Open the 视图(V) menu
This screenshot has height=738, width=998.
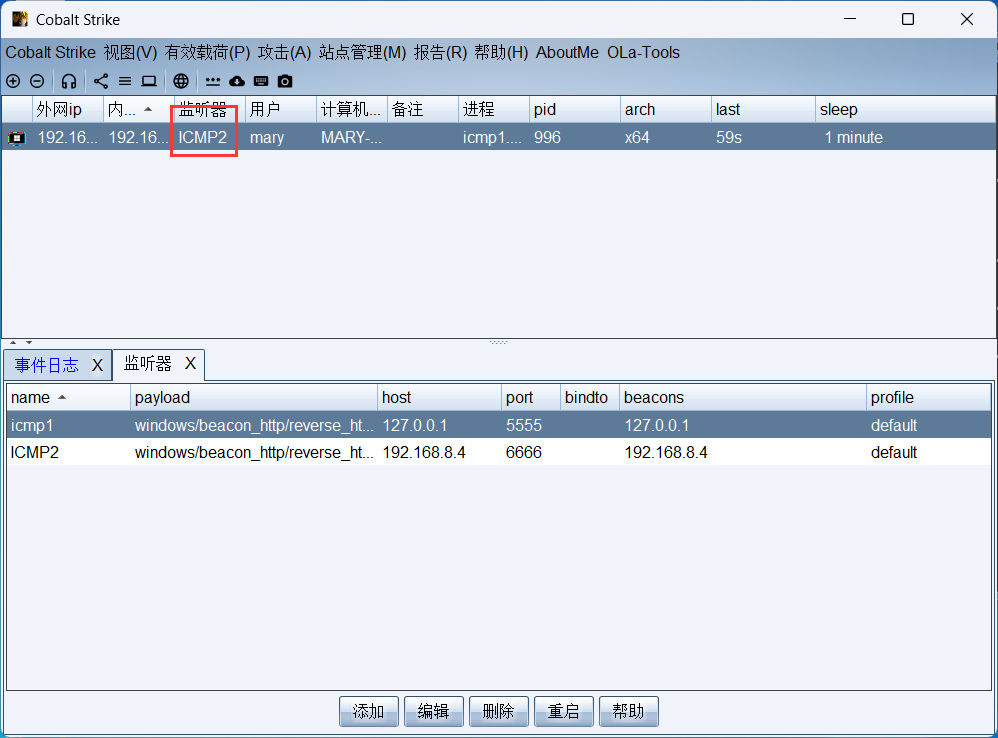pyautogui.click(x=130, y=53)
